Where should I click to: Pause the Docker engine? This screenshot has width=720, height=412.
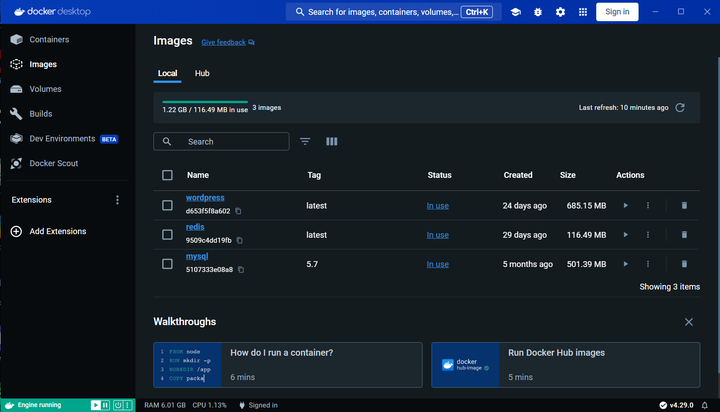[105, 405]
